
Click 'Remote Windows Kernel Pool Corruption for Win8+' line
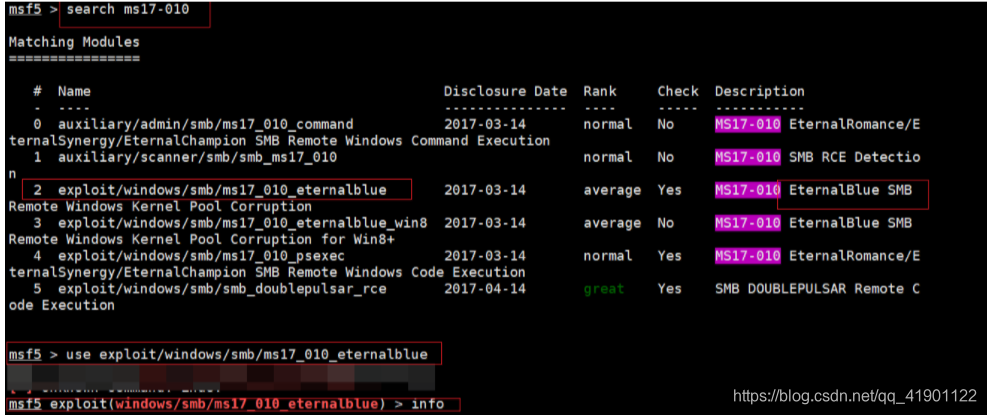[201, 239]
